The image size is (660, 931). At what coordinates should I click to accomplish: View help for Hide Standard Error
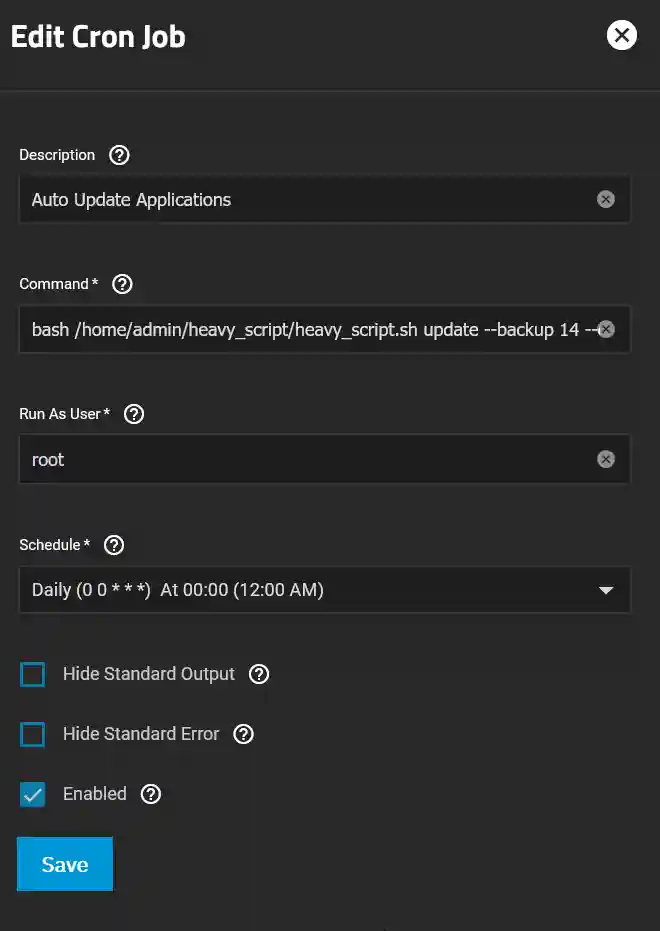[243, 734]
